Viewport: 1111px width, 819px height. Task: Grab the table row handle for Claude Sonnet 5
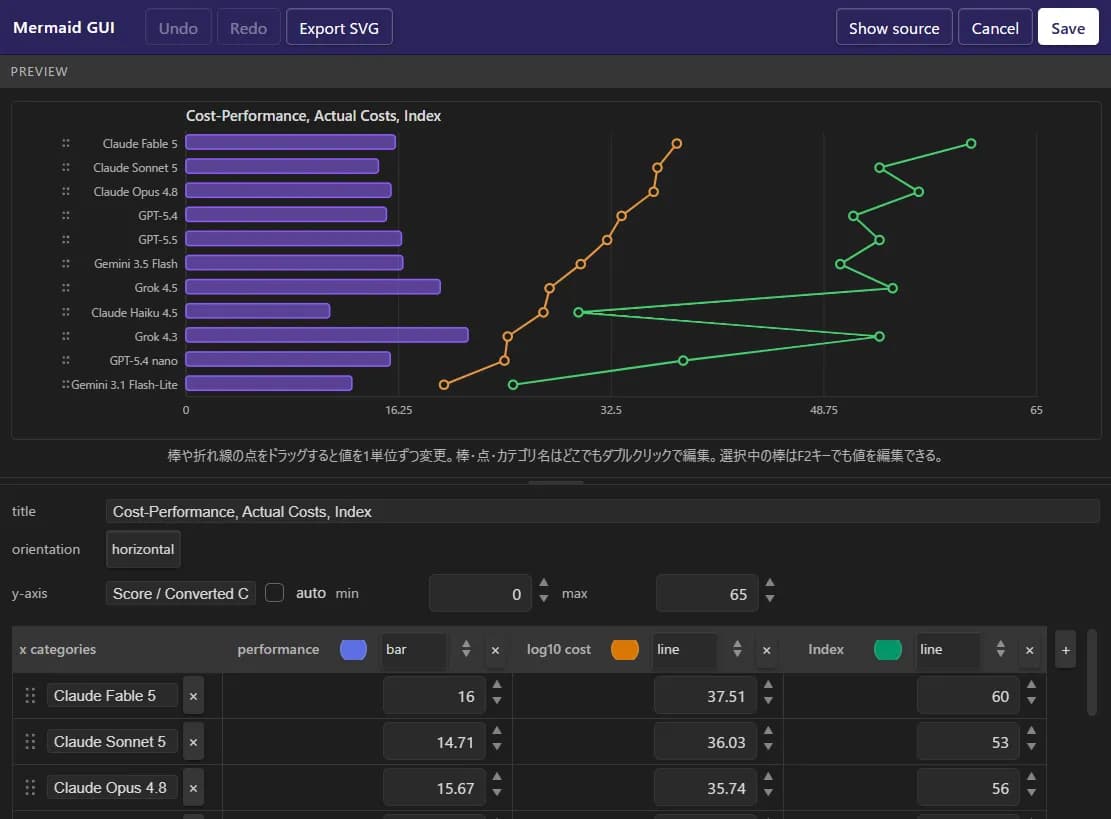click(x=30, y=742)
